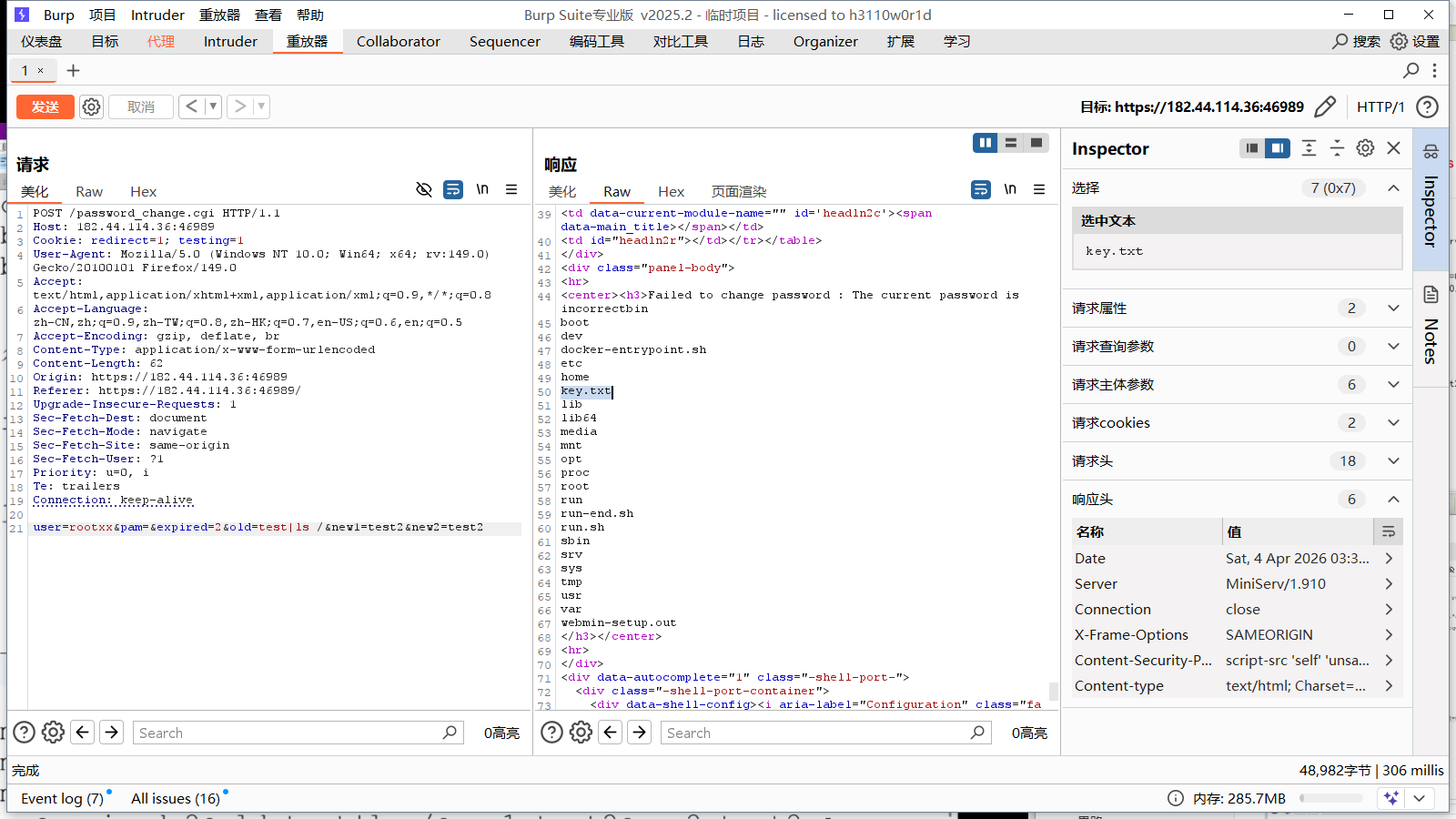
Task: Open the history-back dropdown arrow
Action: 213,106
